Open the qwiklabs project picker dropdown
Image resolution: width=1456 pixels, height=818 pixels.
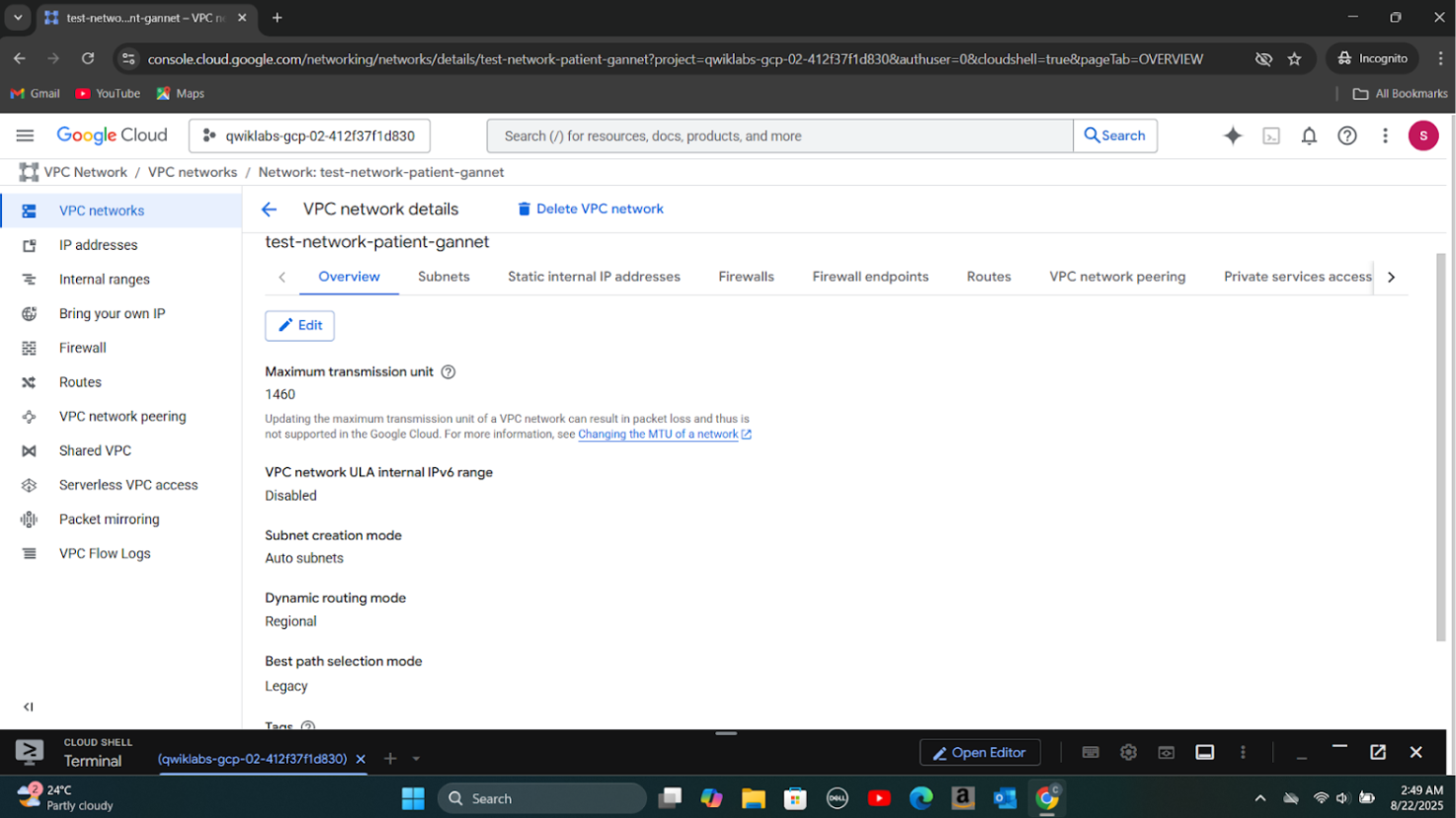click(x=309, y=136)
